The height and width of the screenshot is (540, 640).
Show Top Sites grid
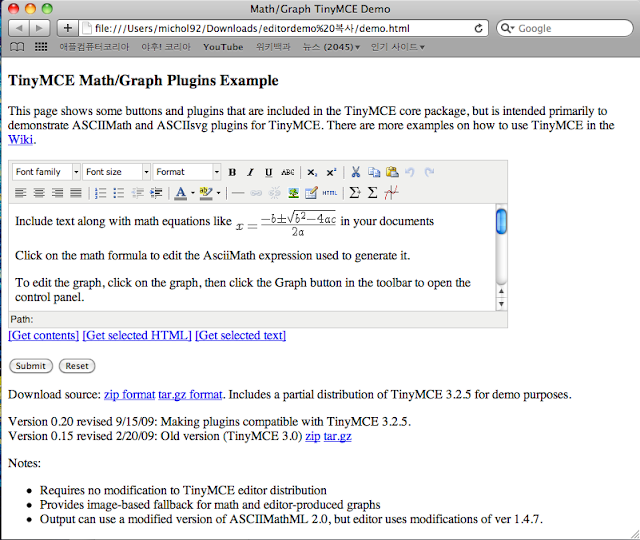click(x=41, y=47)
